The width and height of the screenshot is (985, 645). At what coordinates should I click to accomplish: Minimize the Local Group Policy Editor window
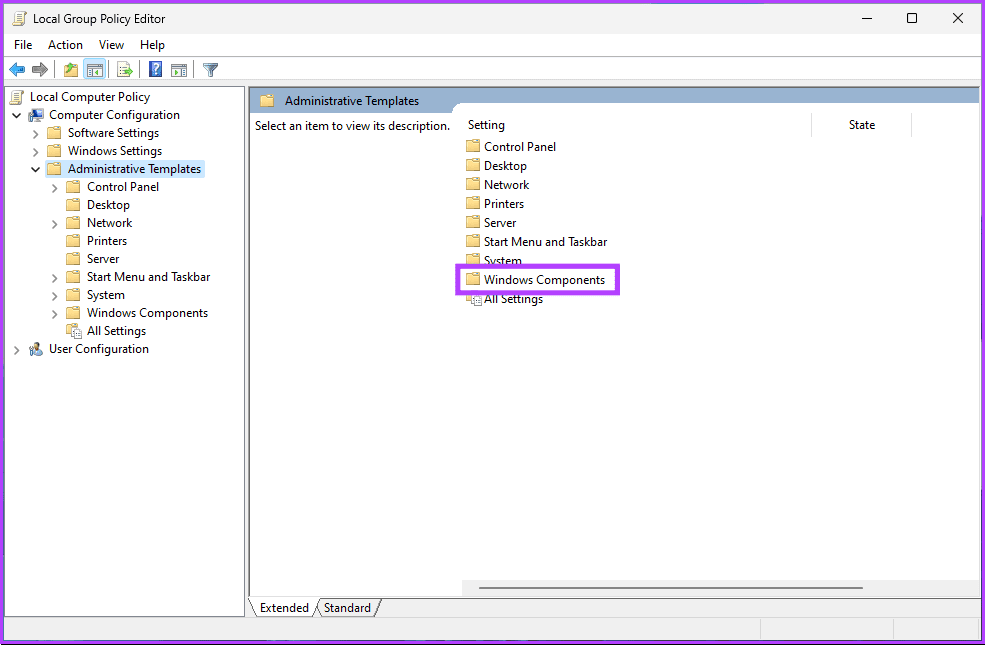[867, 18]
